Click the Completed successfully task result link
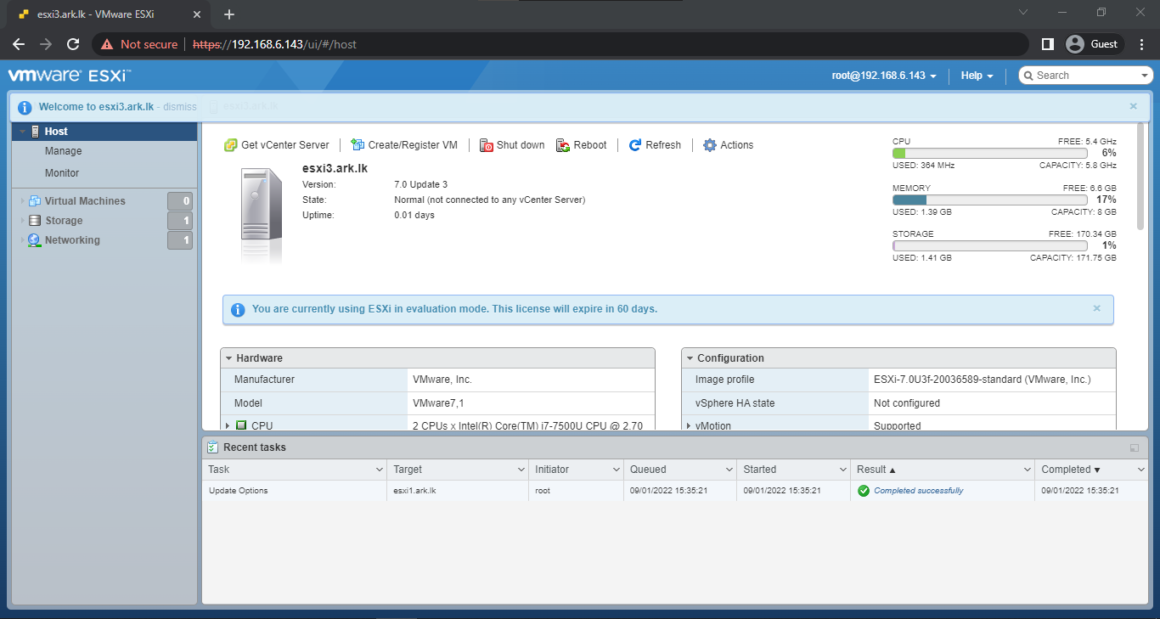Image resolution: width=1160 pixels, height=619 pixels. click(x=920, y=490)
